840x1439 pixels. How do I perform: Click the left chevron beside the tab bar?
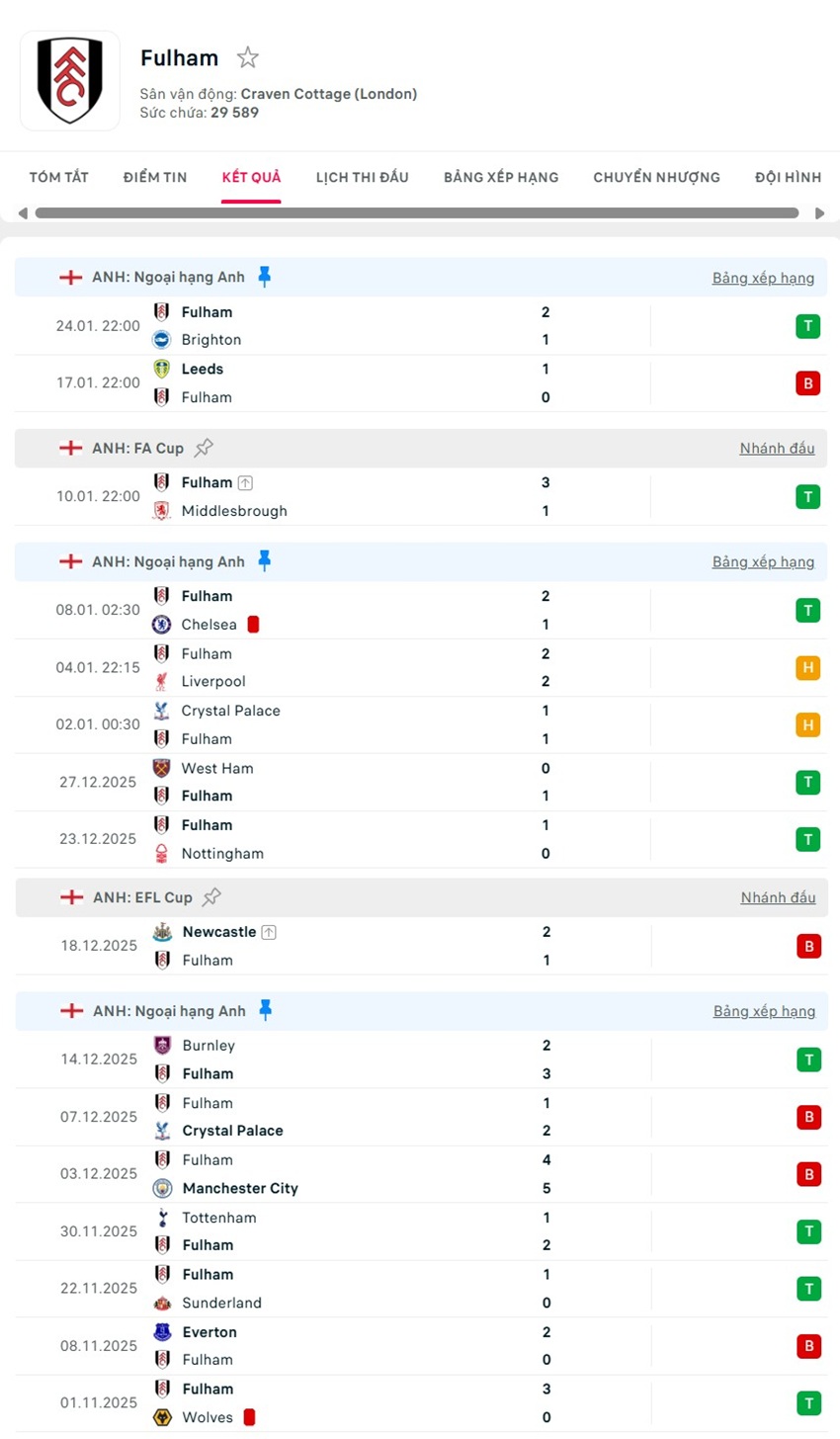tap(20, 212)
